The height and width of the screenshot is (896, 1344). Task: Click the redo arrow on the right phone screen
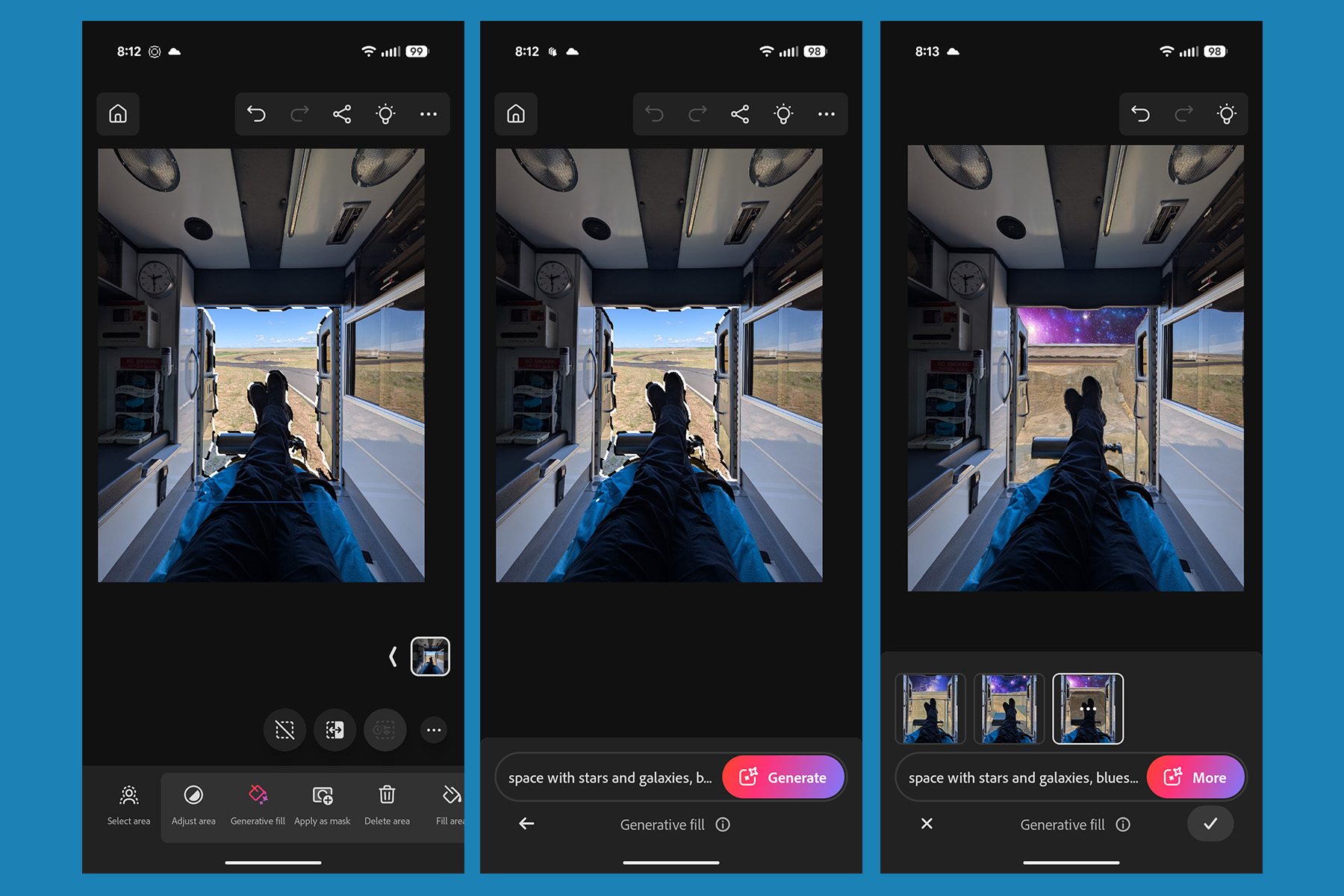click(1183, 113)
